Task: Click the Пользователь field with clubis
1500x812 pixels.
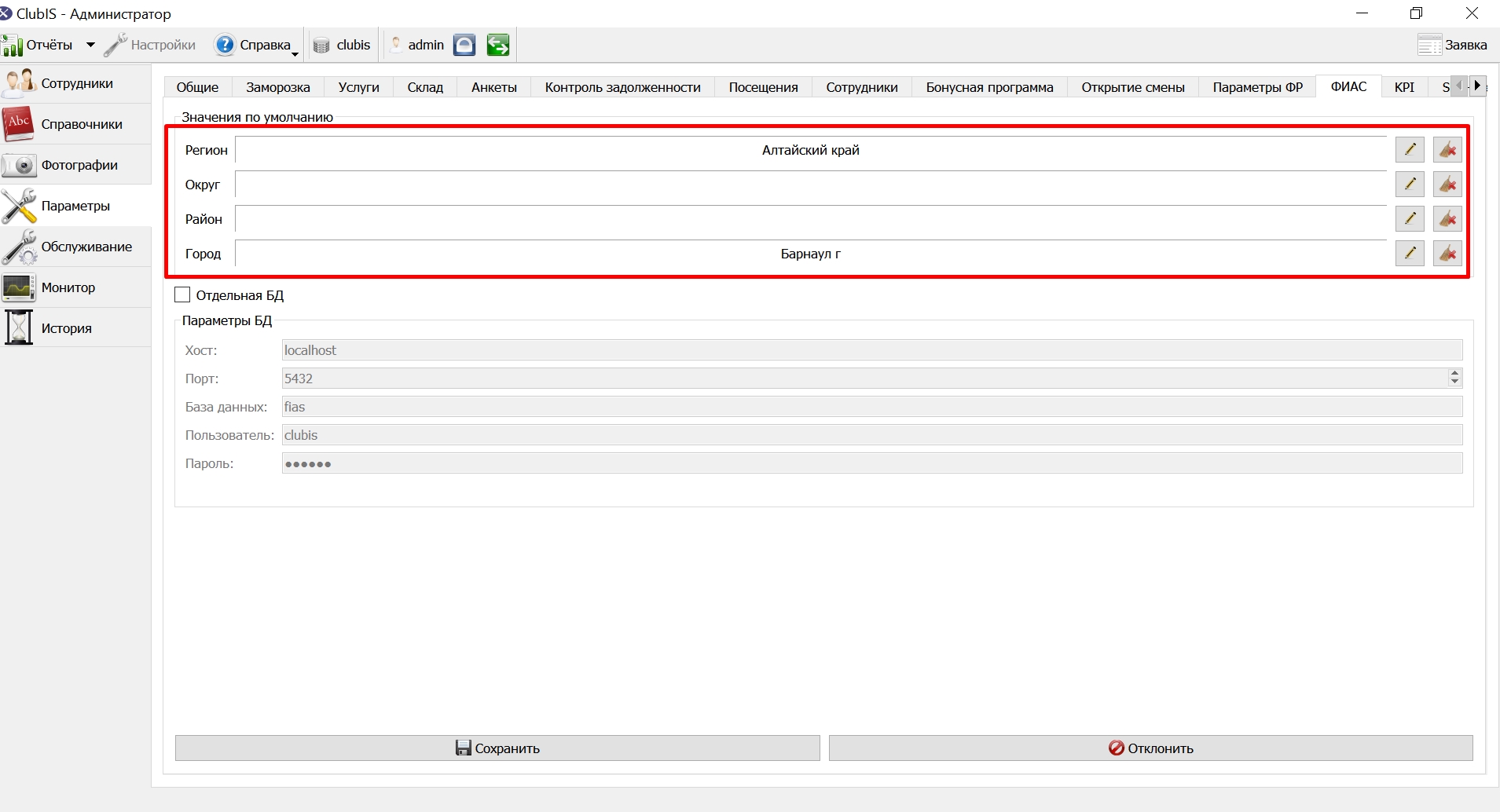Action: click(x=872, y=435)
